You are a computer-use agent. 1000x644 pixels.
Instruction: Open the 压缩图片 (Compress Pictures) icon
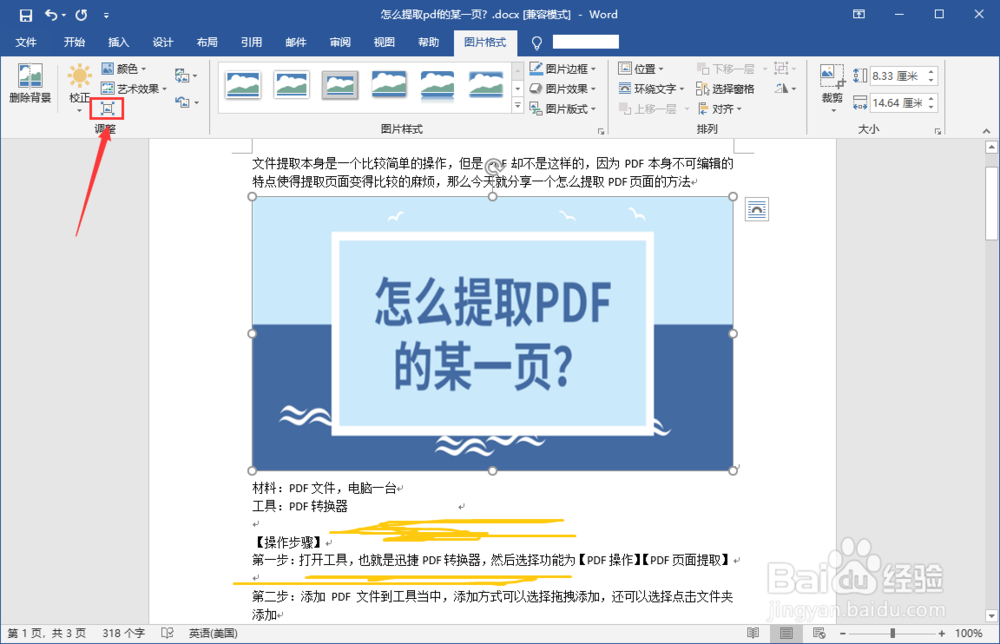(x=106, y=108)
